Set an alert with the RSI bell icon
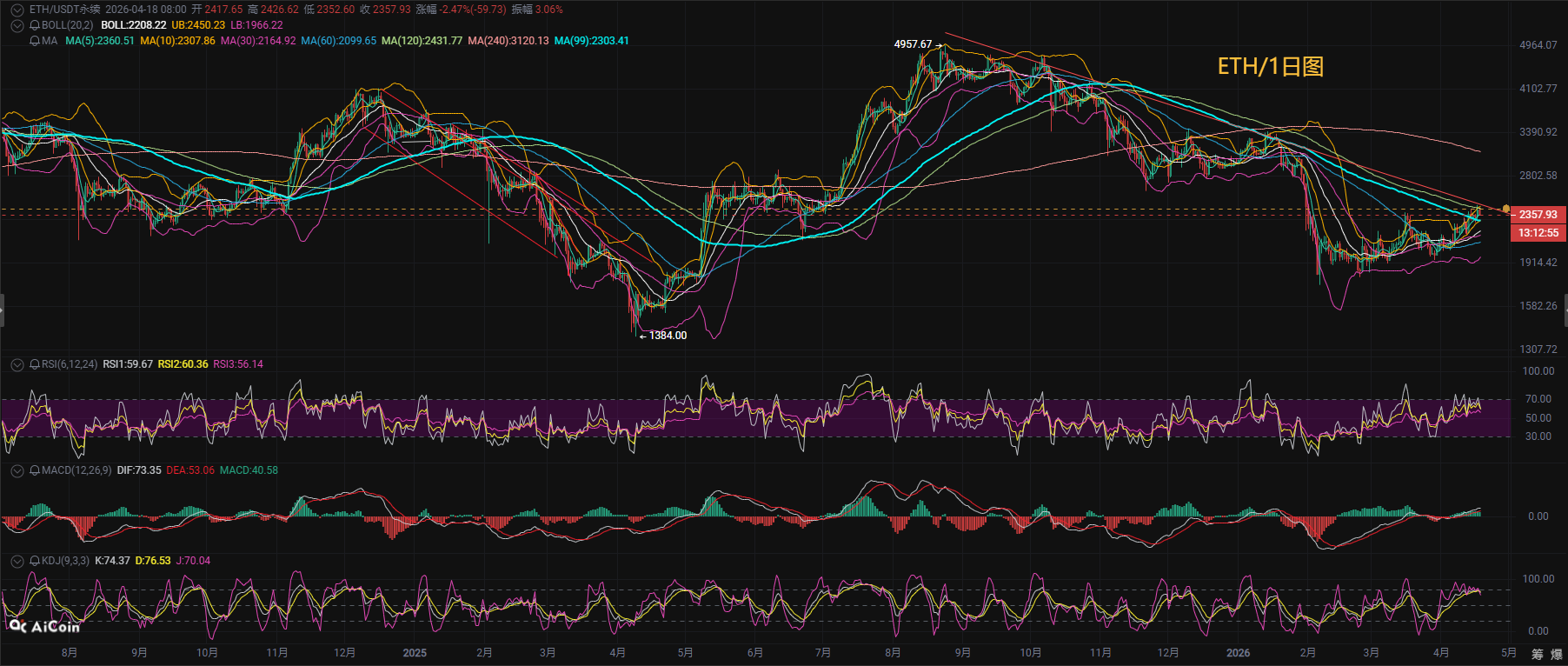The image size is (1568, 666). [x=35, y=364]
